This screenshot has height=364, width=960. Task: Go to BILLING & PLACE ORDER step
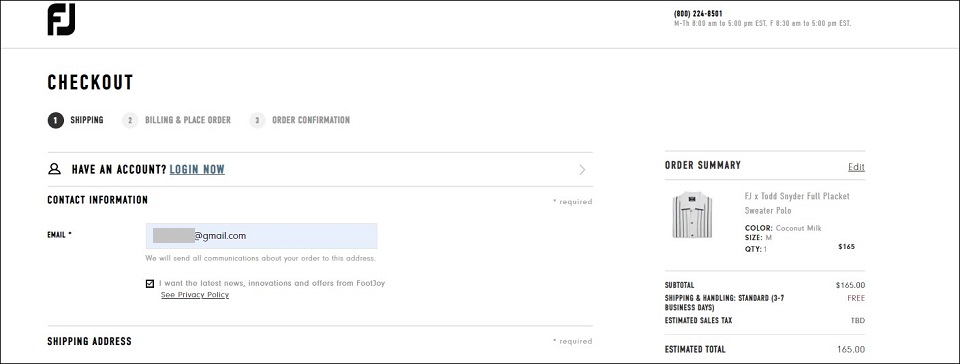pos(188,121)
